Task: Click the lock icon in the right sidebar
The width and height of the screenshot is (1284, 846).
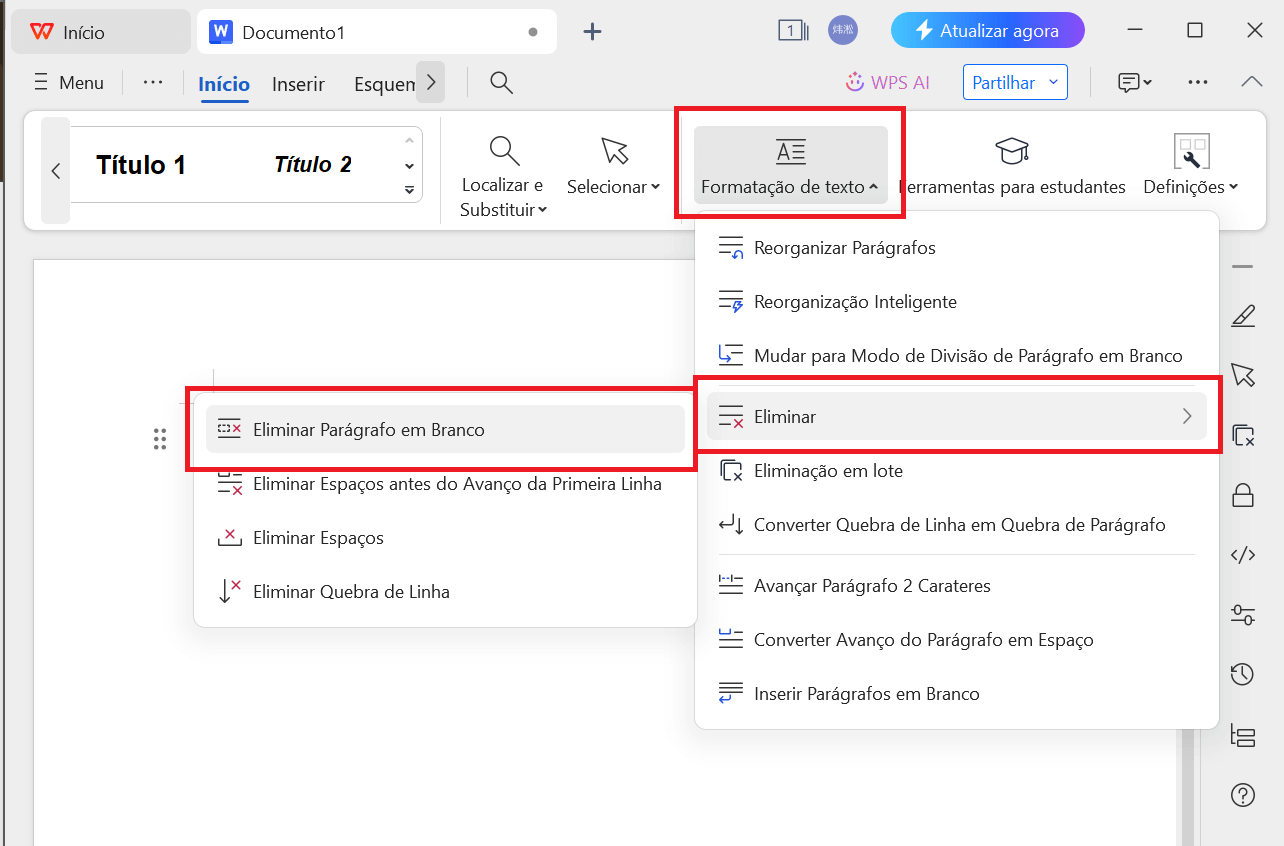Action: (1243, 495)
